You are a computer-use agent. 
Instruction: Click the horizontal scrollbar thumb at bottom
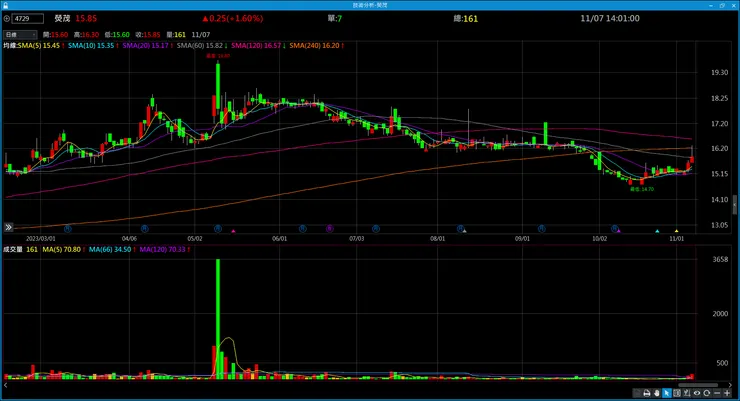[698, 385]
